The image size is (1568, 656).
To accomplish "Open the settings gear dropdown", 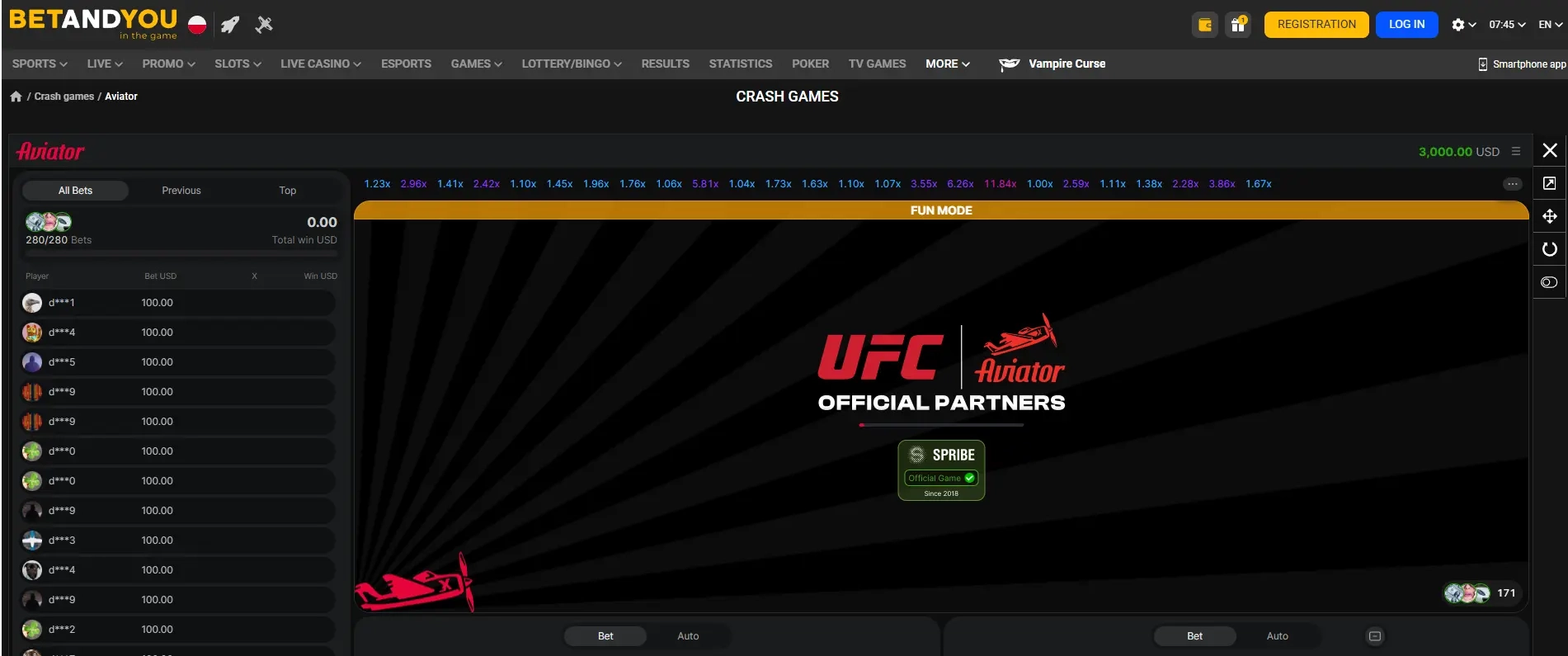I will click(1463, 25).
